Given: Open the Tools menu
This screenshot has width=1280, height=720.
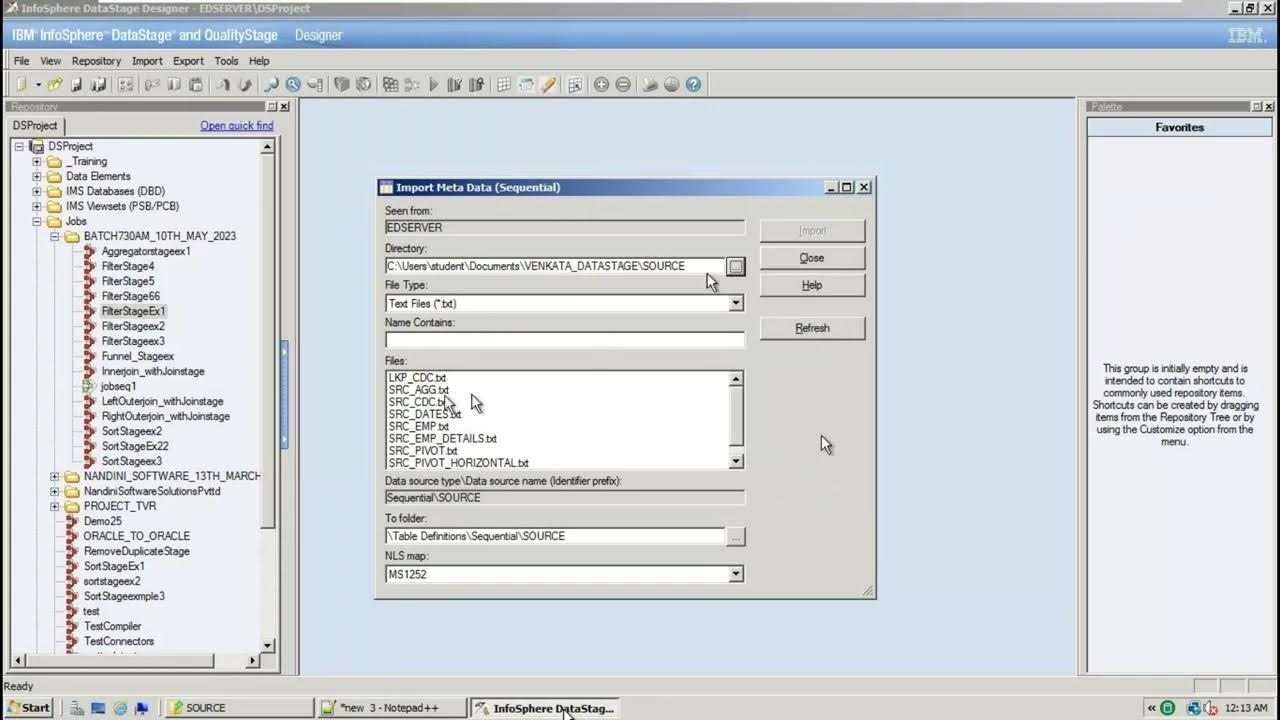Looking at the screenshot, I should 226,61.
